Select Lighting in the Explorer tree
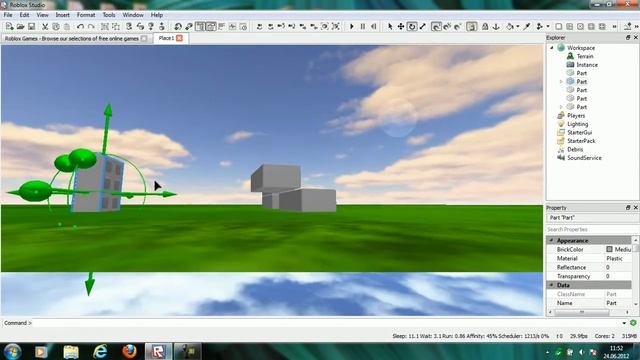 tap(578, 124)
